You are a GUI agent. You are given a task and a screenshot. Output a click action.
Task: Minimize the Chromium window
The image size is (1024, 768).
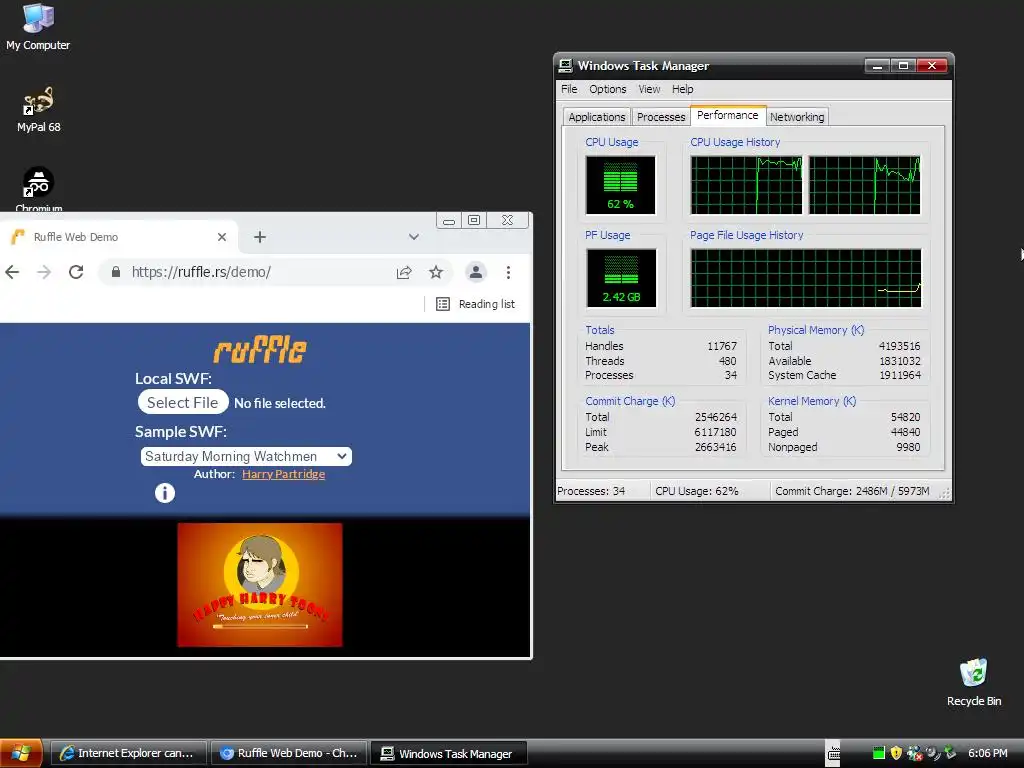449,221
